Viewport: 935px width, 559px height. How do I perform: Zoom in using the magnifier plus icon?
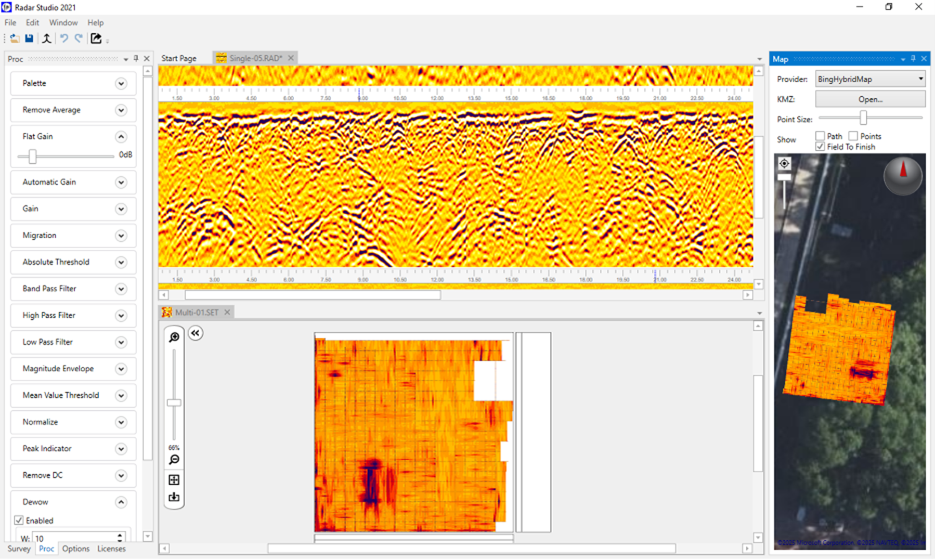click(174, 338)
